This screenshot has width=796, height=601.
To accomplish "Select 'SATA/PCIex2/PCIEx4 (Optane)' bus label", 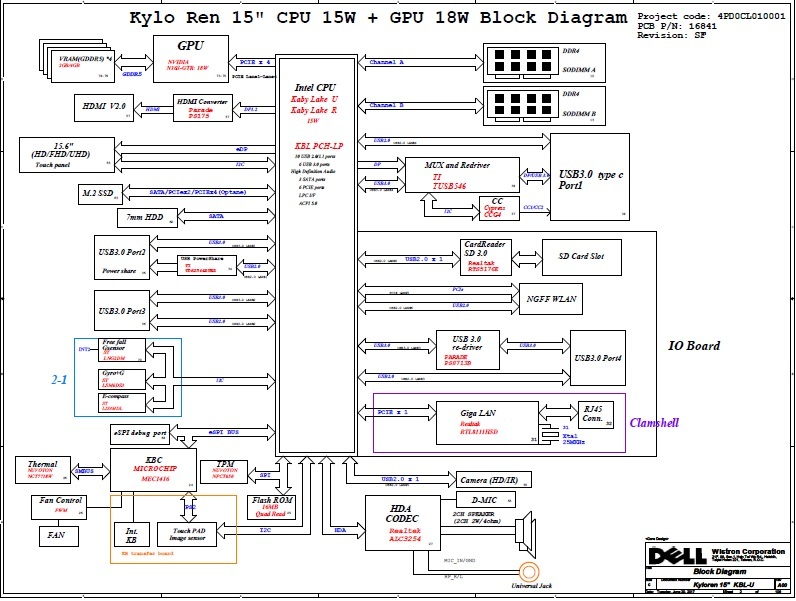I will [197, 192].
